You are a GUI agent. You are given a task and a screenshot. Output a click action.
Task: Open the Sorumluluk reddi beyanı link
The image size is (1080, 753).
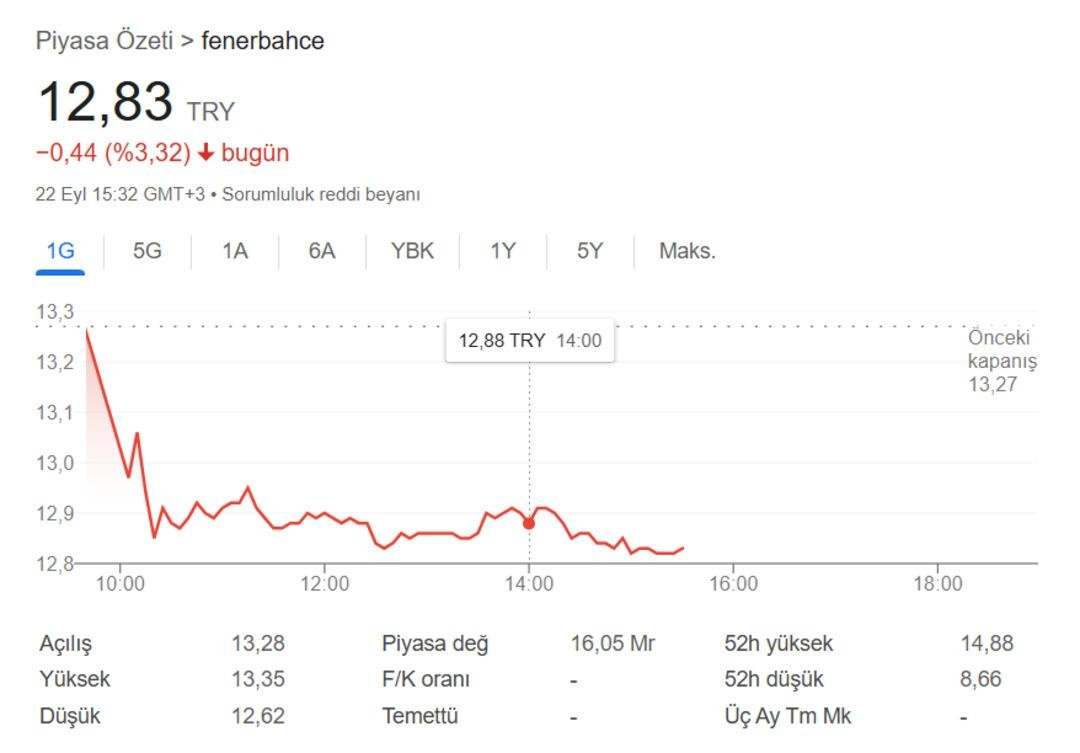(321, 194)
